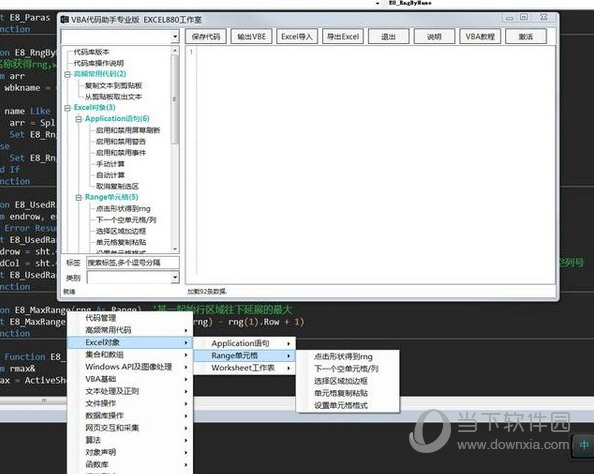594x474 pixels.
Task: Open the 算法 submenu
Action: [x=130, y=440]
